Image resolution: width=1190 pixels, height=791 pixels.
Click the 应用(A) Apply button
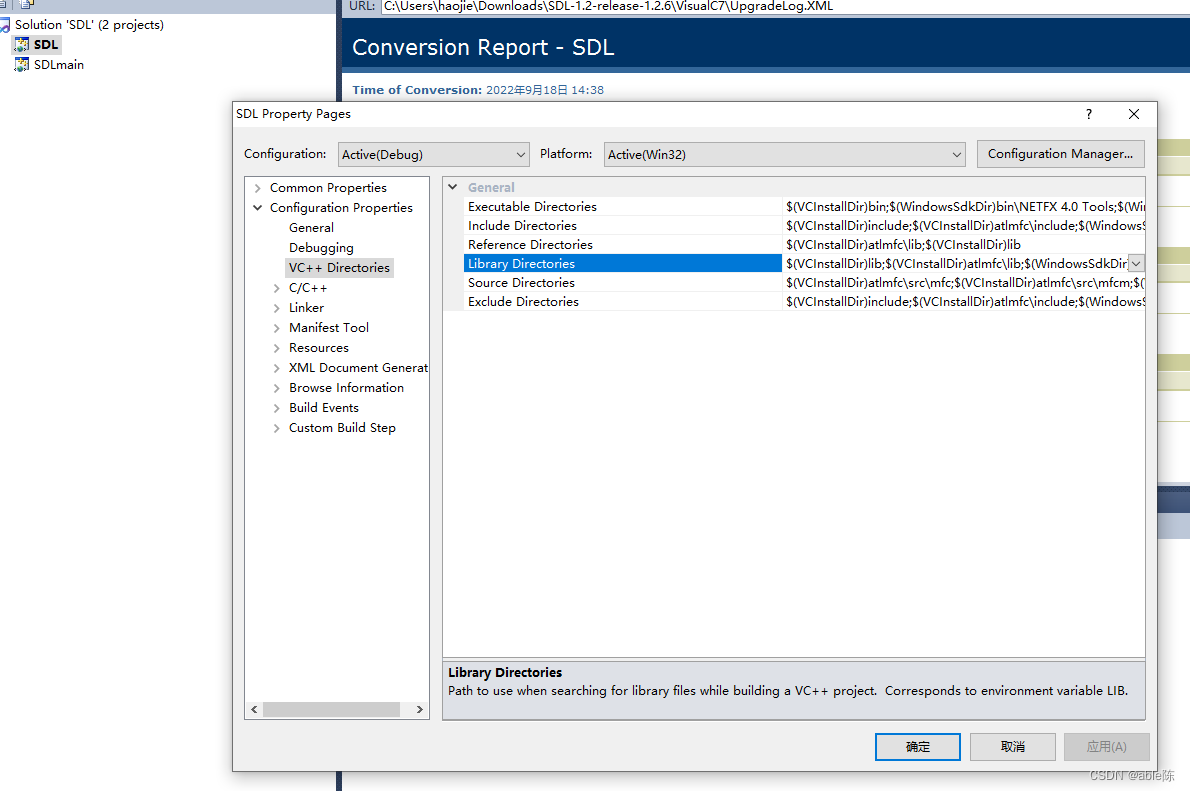[1107, 747]
